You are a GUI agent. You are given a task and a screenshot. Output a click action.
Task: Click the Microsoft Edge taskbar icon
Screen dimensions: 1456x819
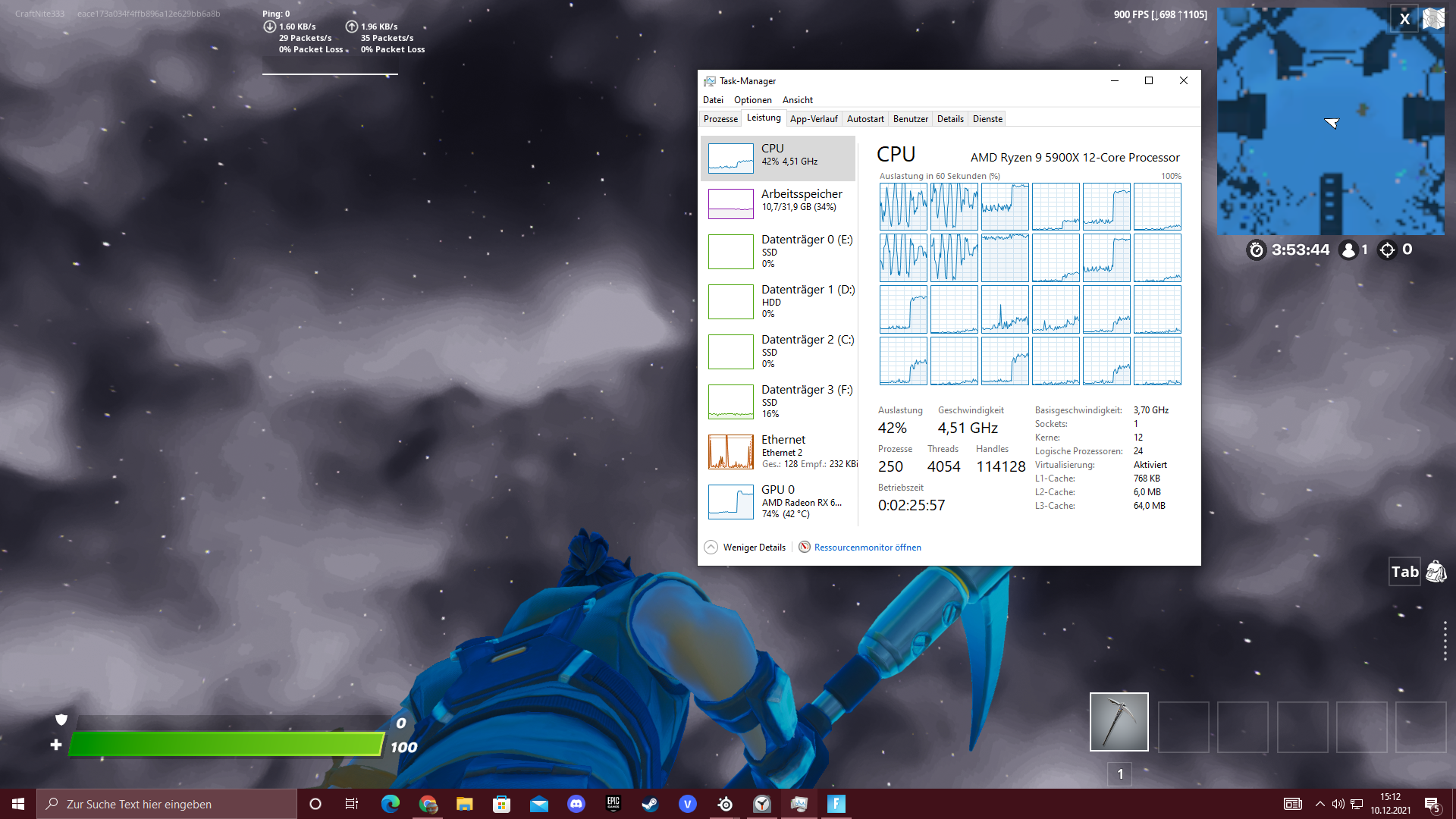(x=391, y=804)
